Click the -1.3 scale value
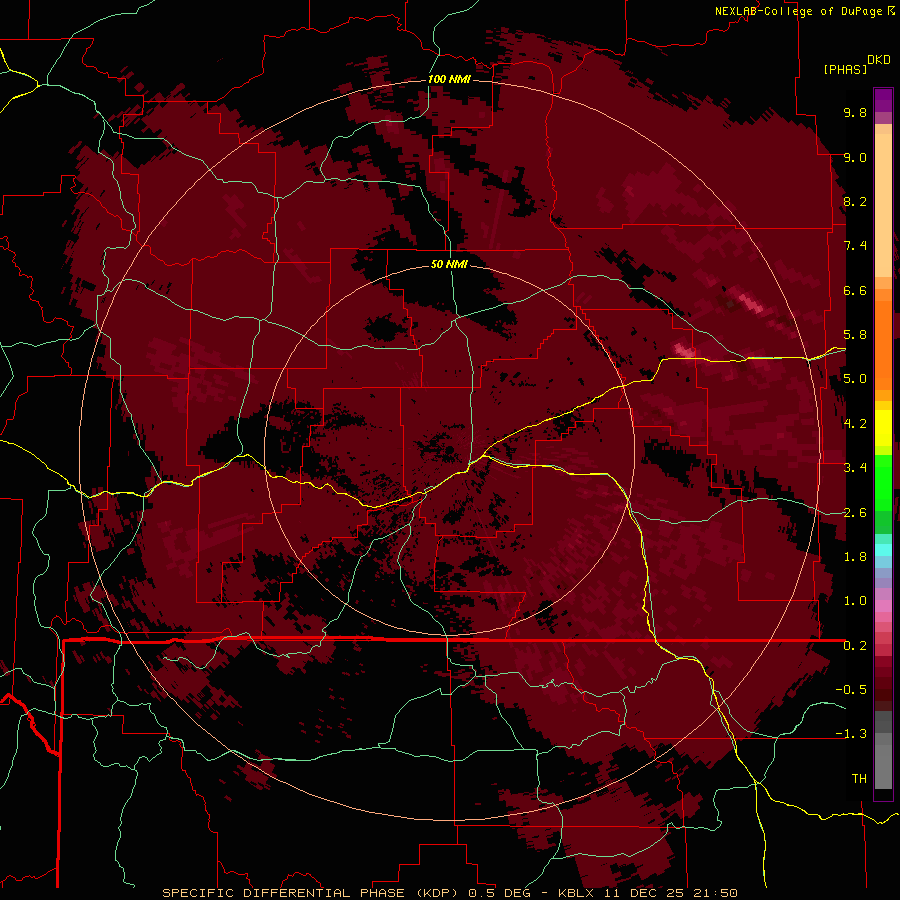Viewport: 900px width, 900px height. coord(851,734)
